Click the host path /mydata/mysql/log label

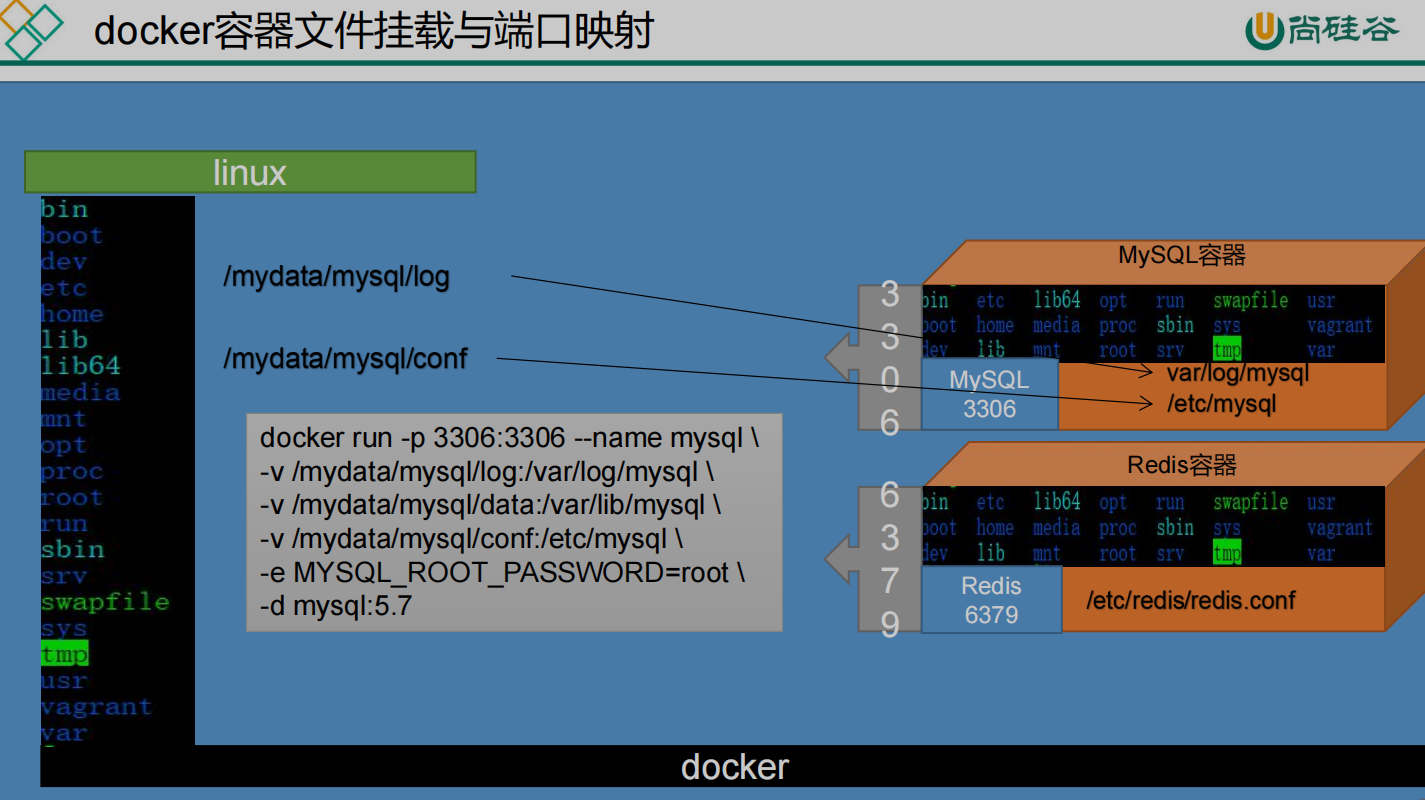pos(336,277)
